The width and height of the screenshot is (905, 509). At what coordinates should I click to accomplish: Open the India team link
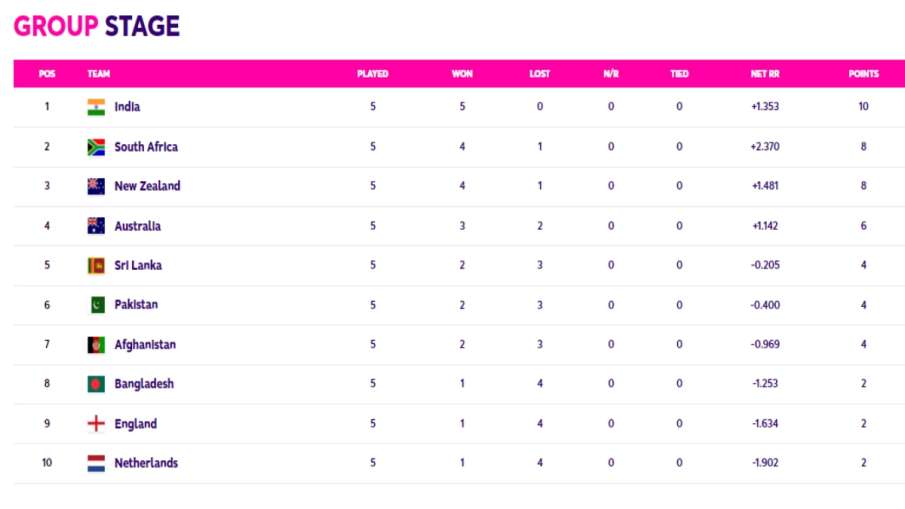tap(127, 107)
